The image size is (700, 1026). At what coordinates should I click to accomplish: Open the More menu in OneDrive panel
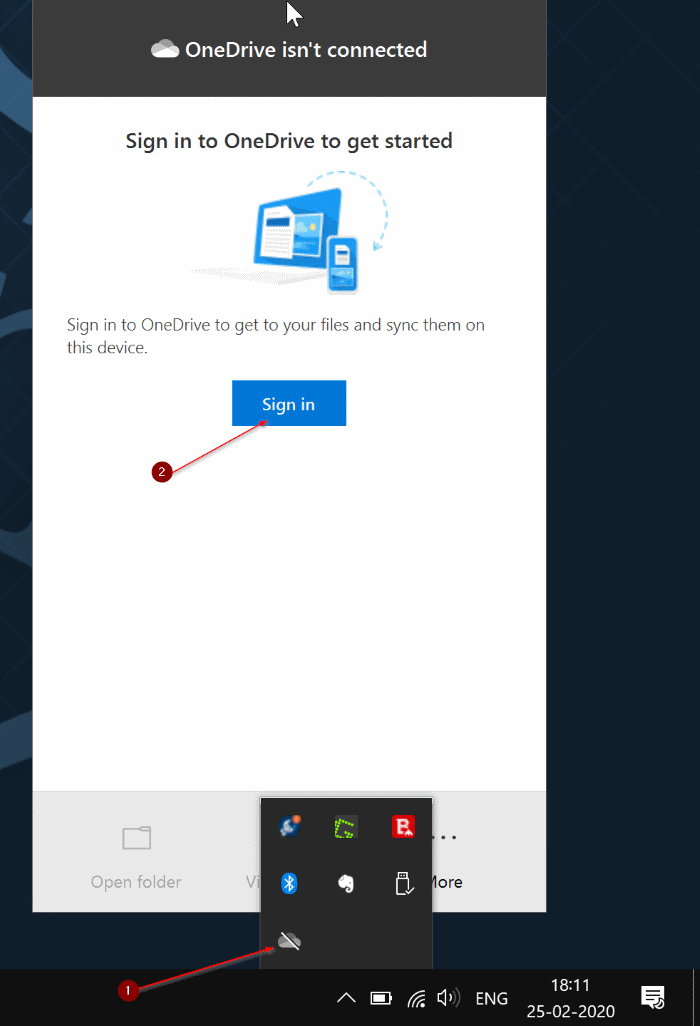tap(445, 857)
